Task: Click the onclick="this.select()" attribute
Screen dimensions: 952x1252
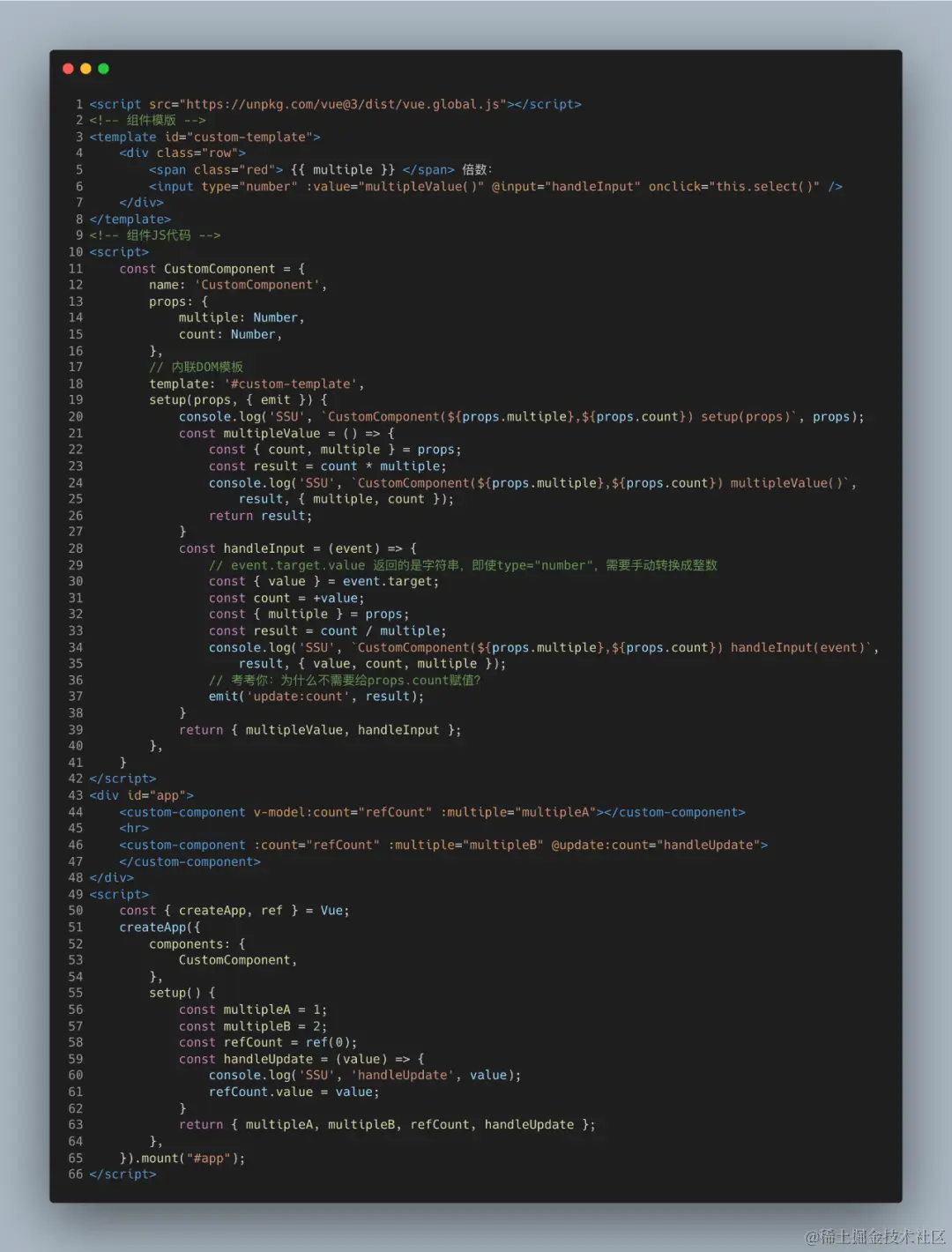Action: [x=734, y=187]
